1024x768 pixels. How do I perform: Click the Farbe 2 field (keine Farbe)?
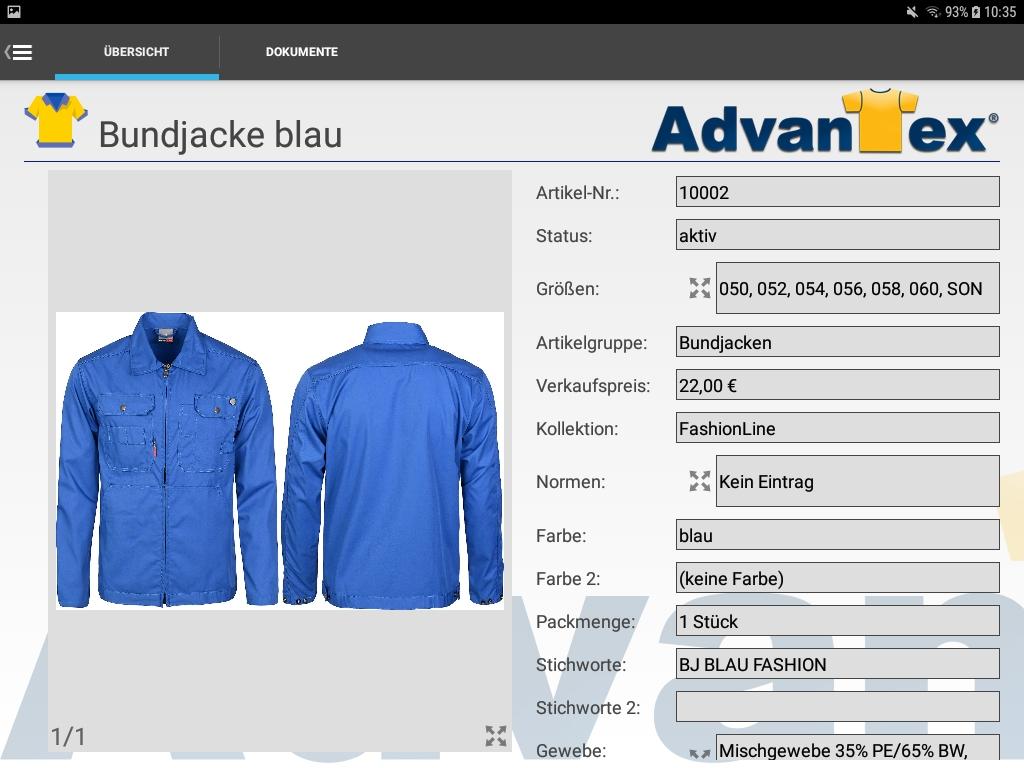[837, 579]
